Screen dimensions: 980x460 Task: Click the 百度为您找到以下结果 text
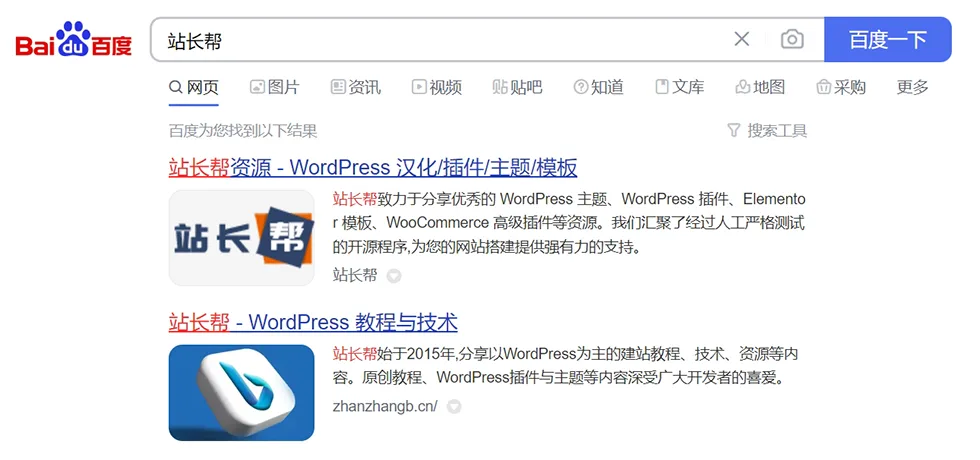pyautogui.click(x=243, y=131)
